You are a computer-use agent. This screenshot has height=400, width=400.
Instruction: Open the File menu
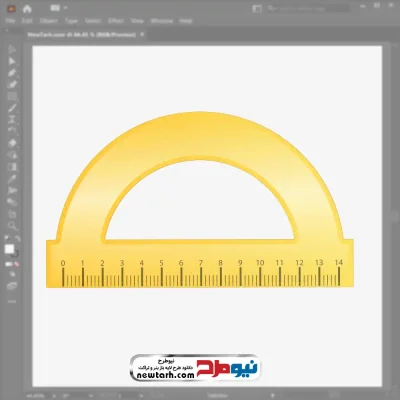pyautogui.click(x=11, y=21)
